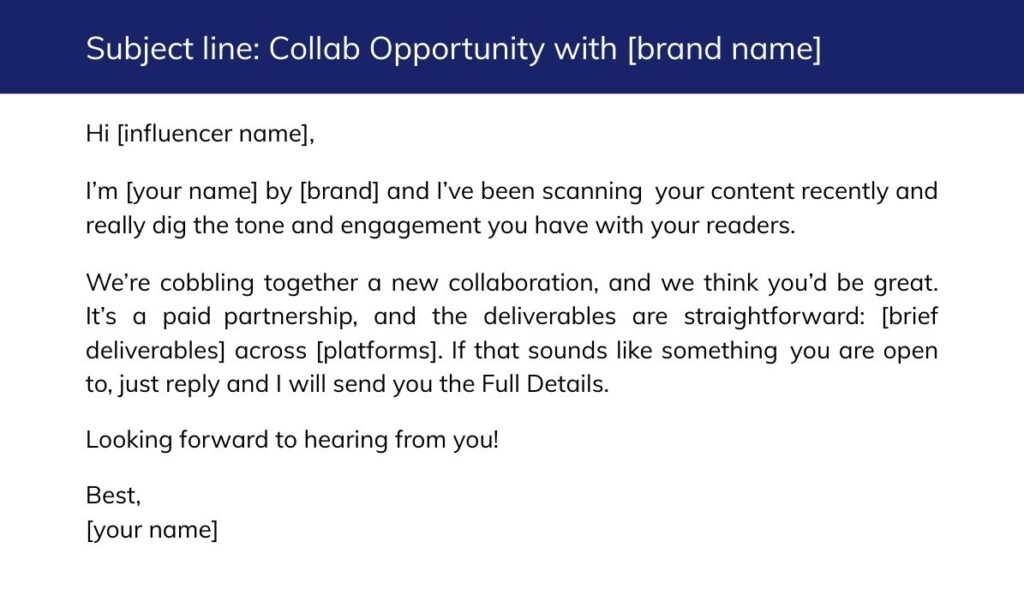The width and height of the screenshot is (1024, 614).
Task: Click the [brand] placeholder in first paragraph
Action: click(339, 191)
